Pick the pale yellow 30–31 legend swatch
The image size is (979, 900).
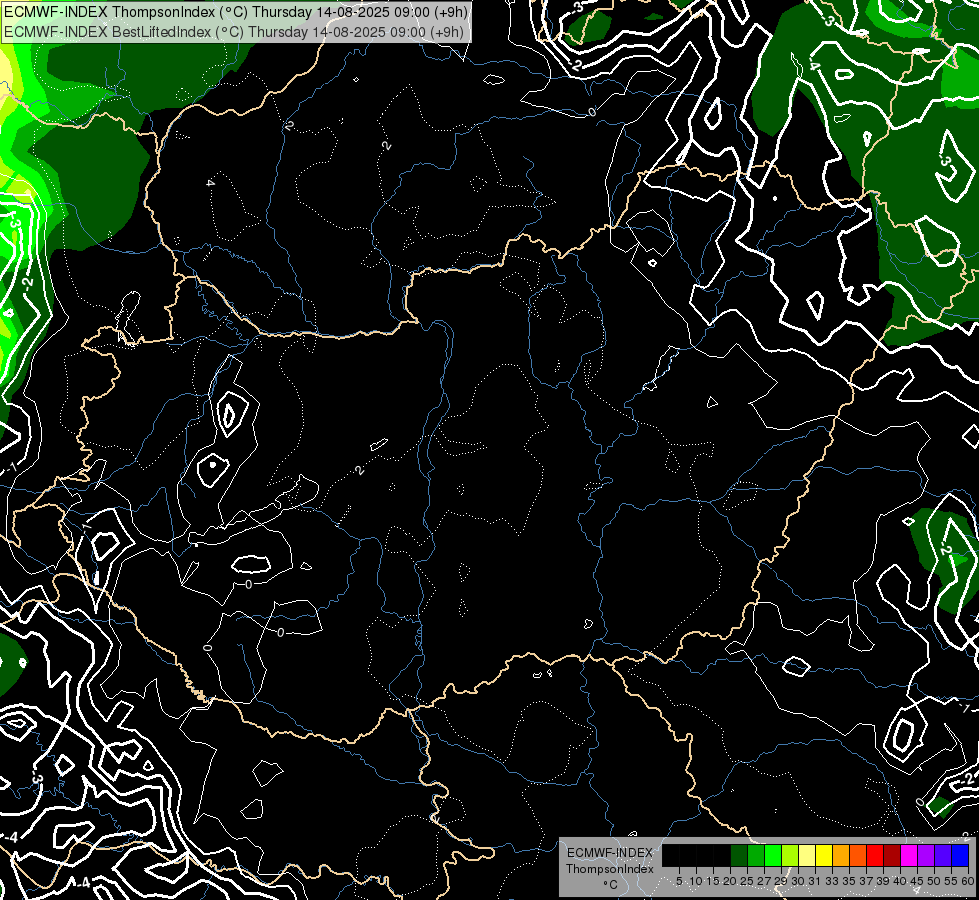pos(807,855)
